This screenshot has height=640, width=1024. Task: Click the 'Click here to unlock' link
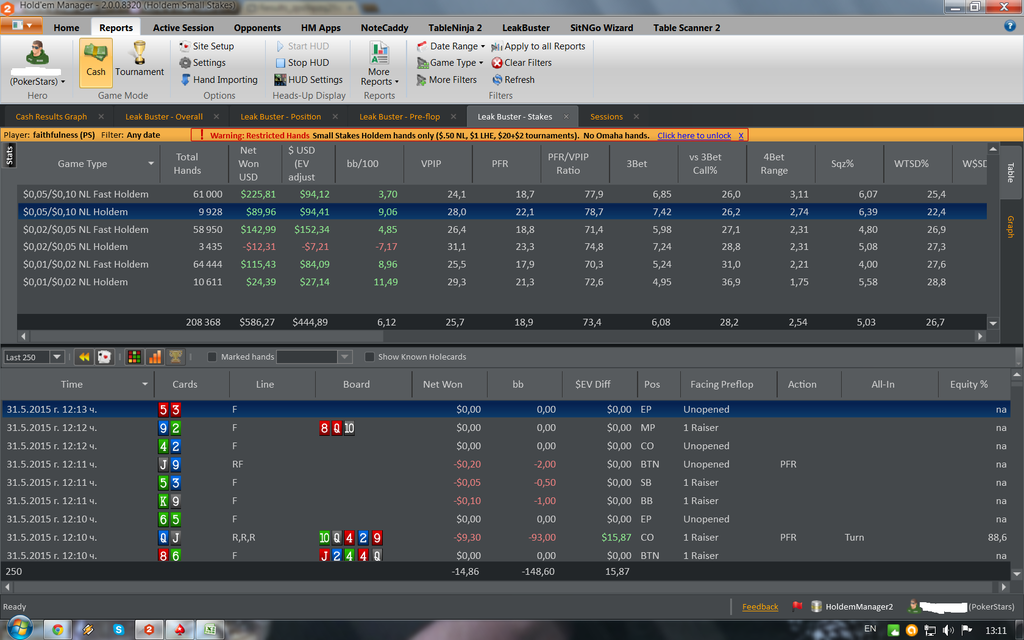694,135
